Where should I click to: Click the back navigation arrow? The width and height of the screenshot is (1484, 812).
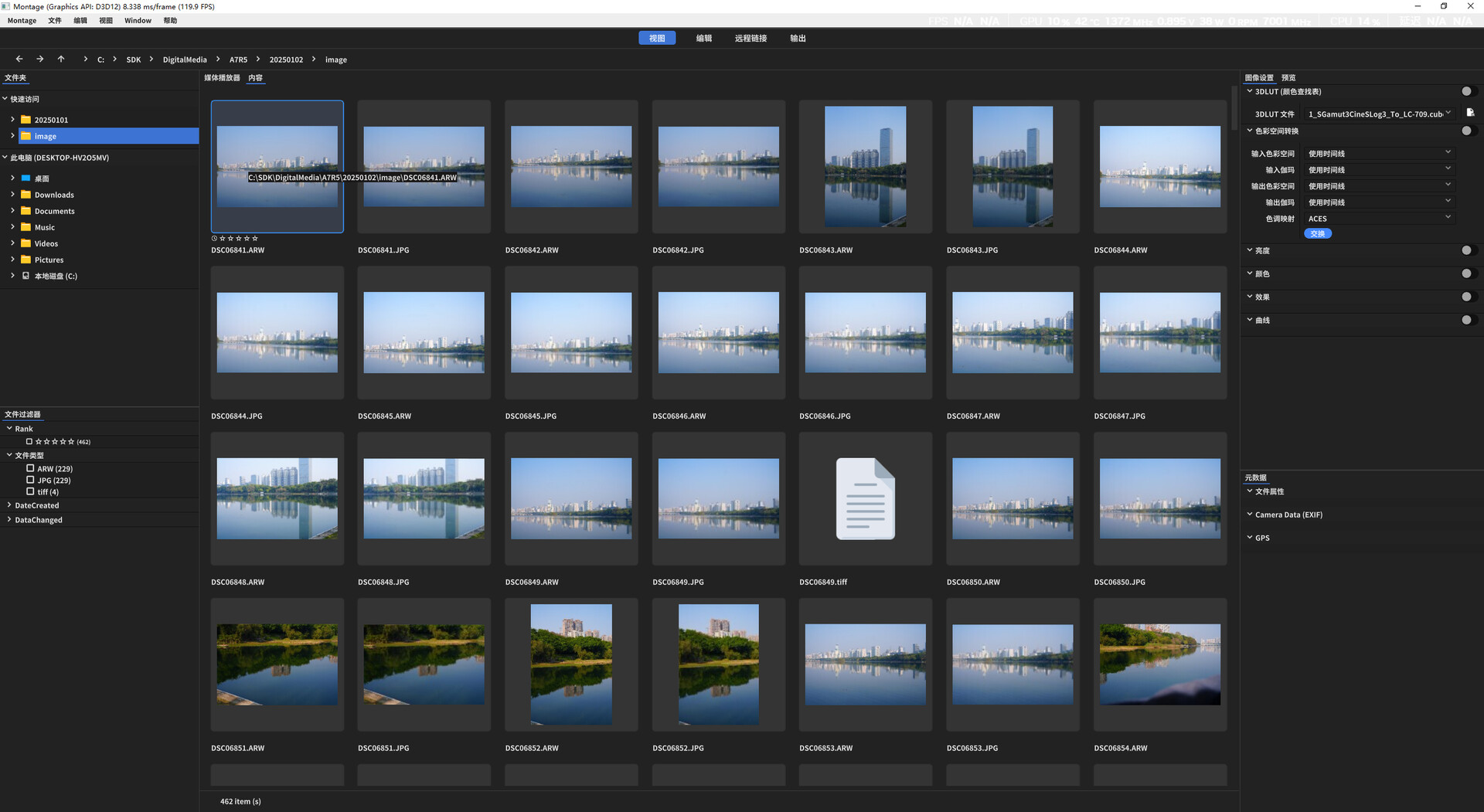tap(19, 59)
